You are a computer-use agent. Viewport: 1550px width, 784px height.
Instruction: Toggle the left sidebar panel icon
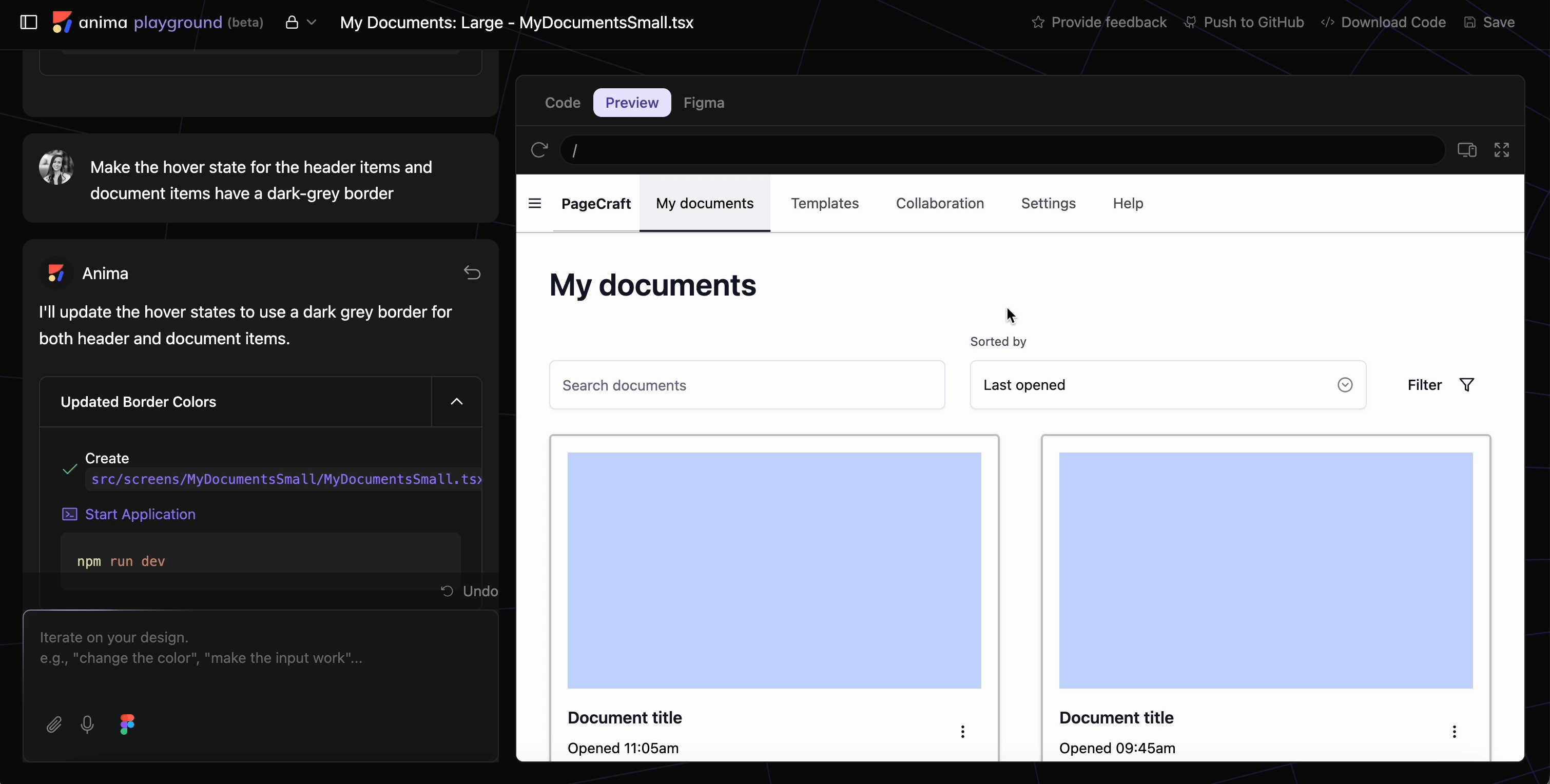[28, 22]
